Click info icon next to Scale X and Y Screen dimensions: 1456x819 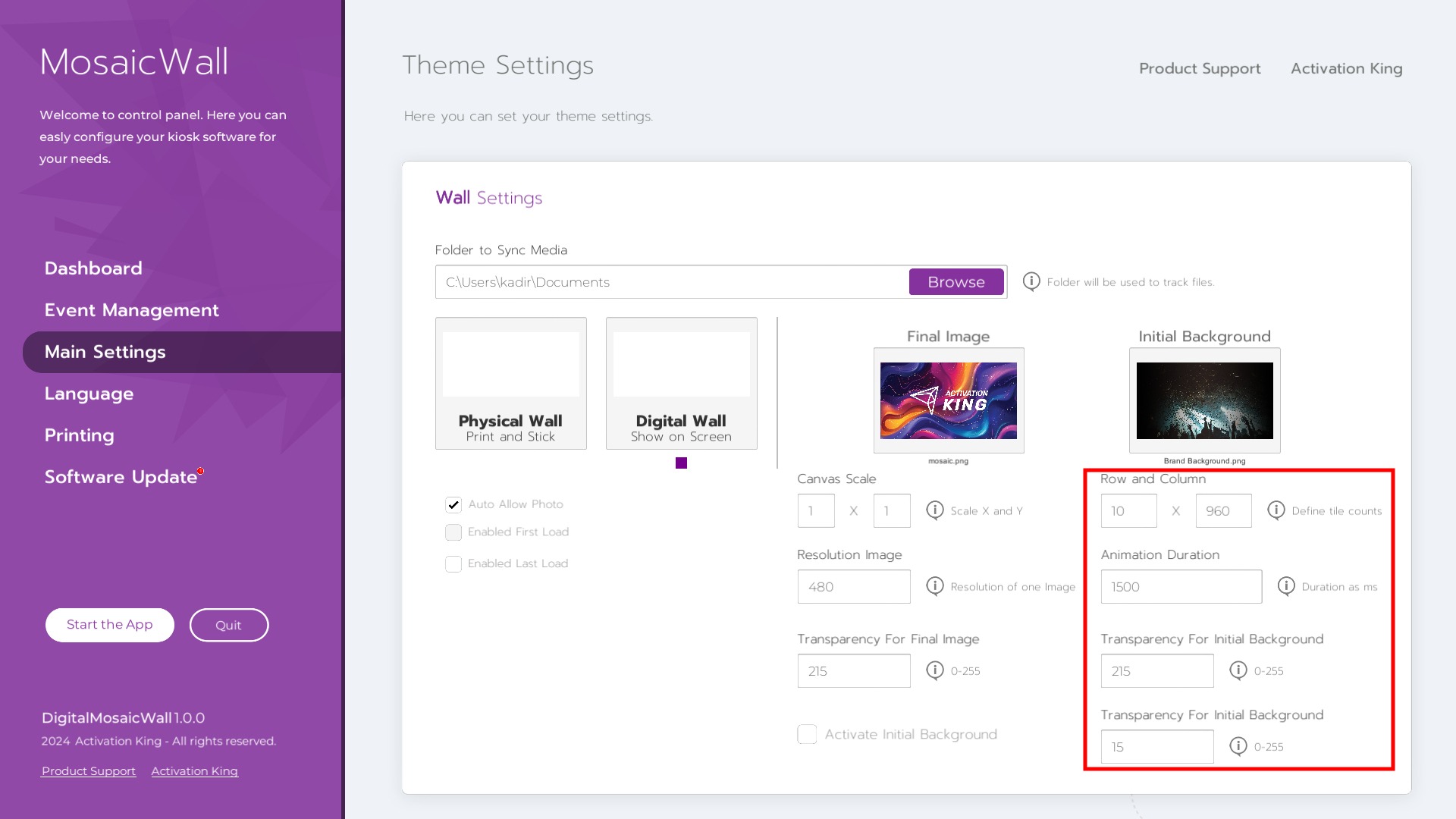(x=935, y=510)
